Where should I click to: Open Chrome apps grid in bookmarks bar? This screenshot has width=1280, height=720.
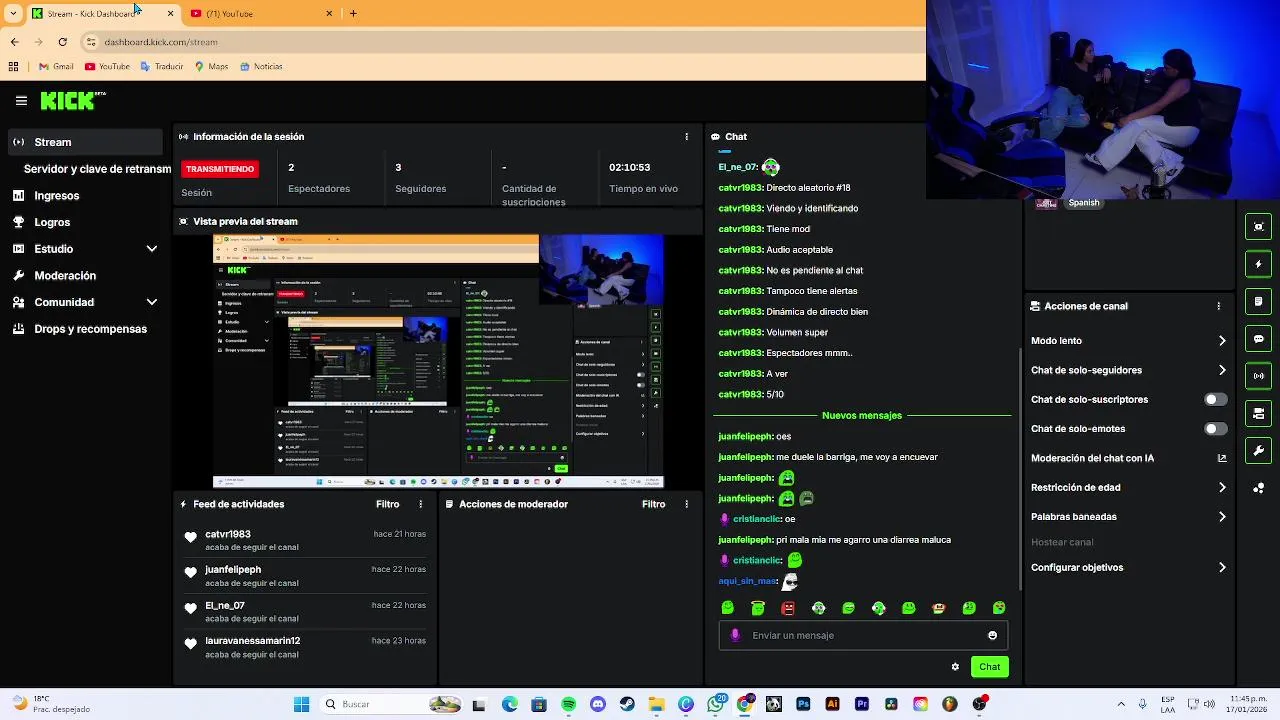point(13,67)
